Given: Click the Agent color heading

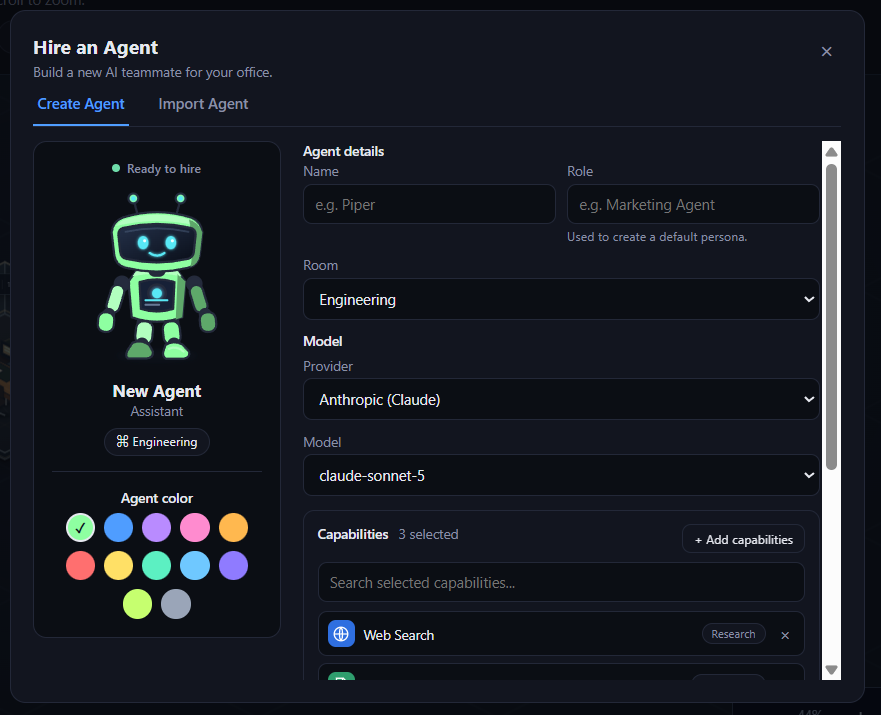Looking at the screenshot, I should pos(157,498).
